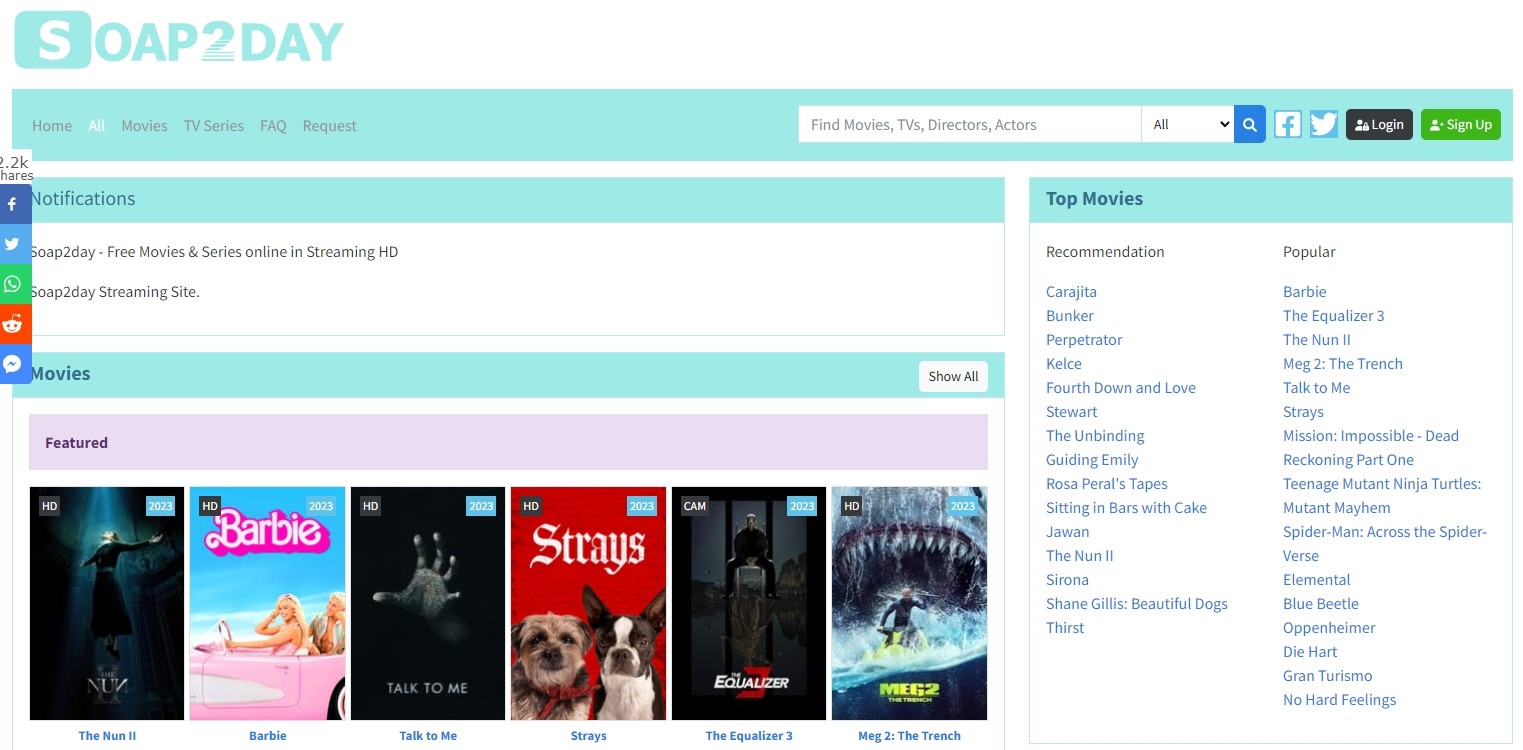Open Talk to Me in Popular list

1317,388
